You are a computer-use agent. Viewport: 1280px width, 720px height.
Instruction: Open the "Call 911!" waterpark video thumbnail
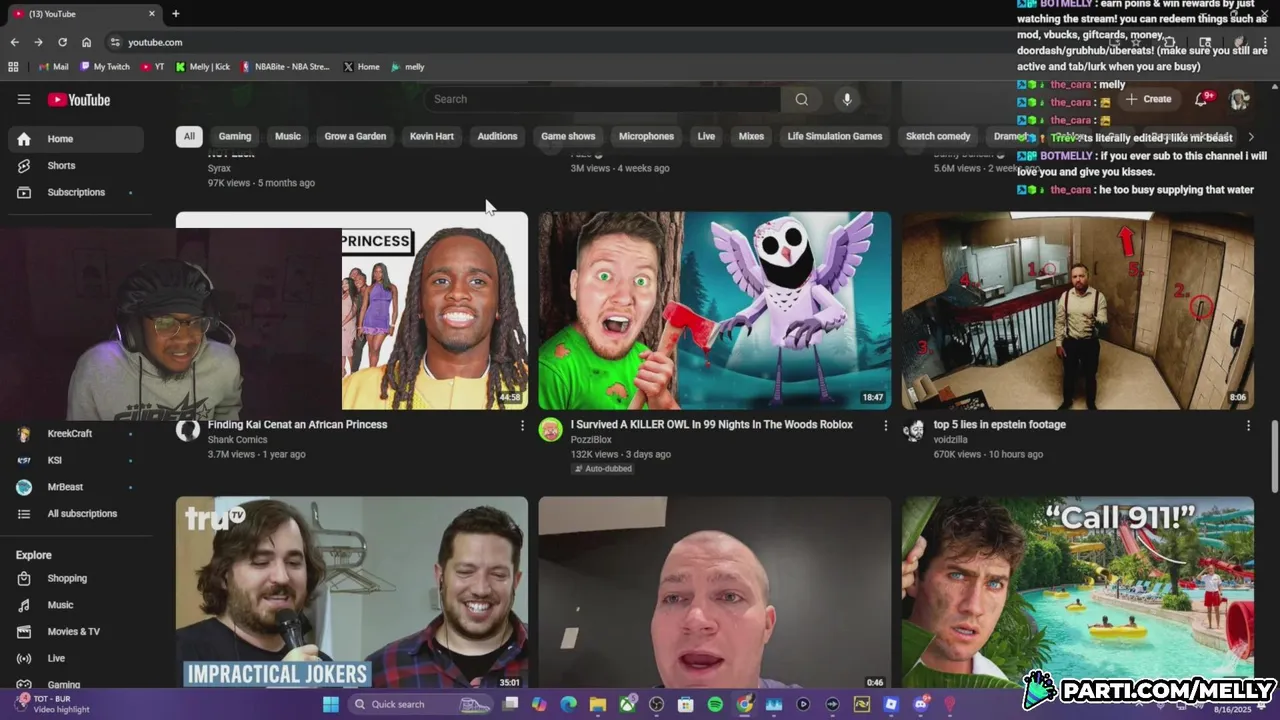coord(1078,592)
